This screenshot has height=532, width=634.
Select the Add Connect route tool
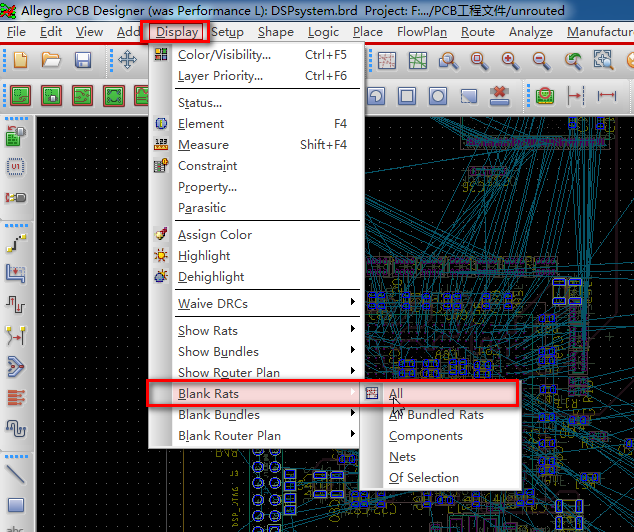click(x=16, y=243)
